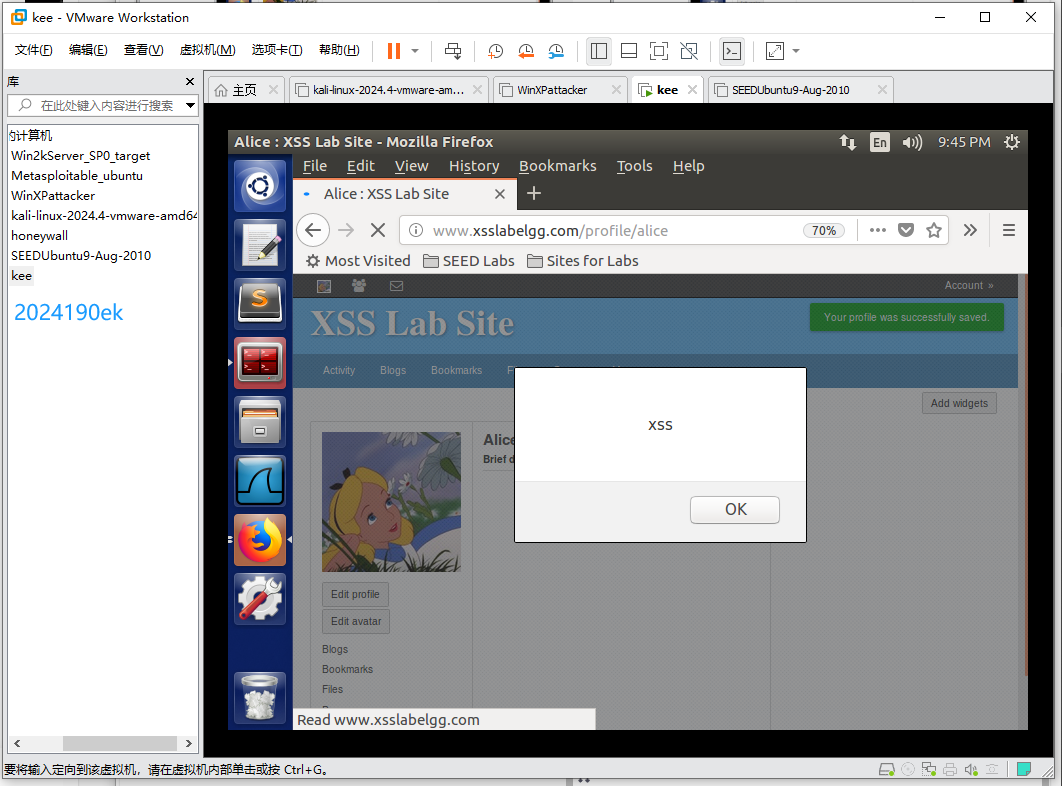Click OK in the xss alert dialog
Image resolution: width=1062 pixels, height=786 pixels.
click(735, 510)
